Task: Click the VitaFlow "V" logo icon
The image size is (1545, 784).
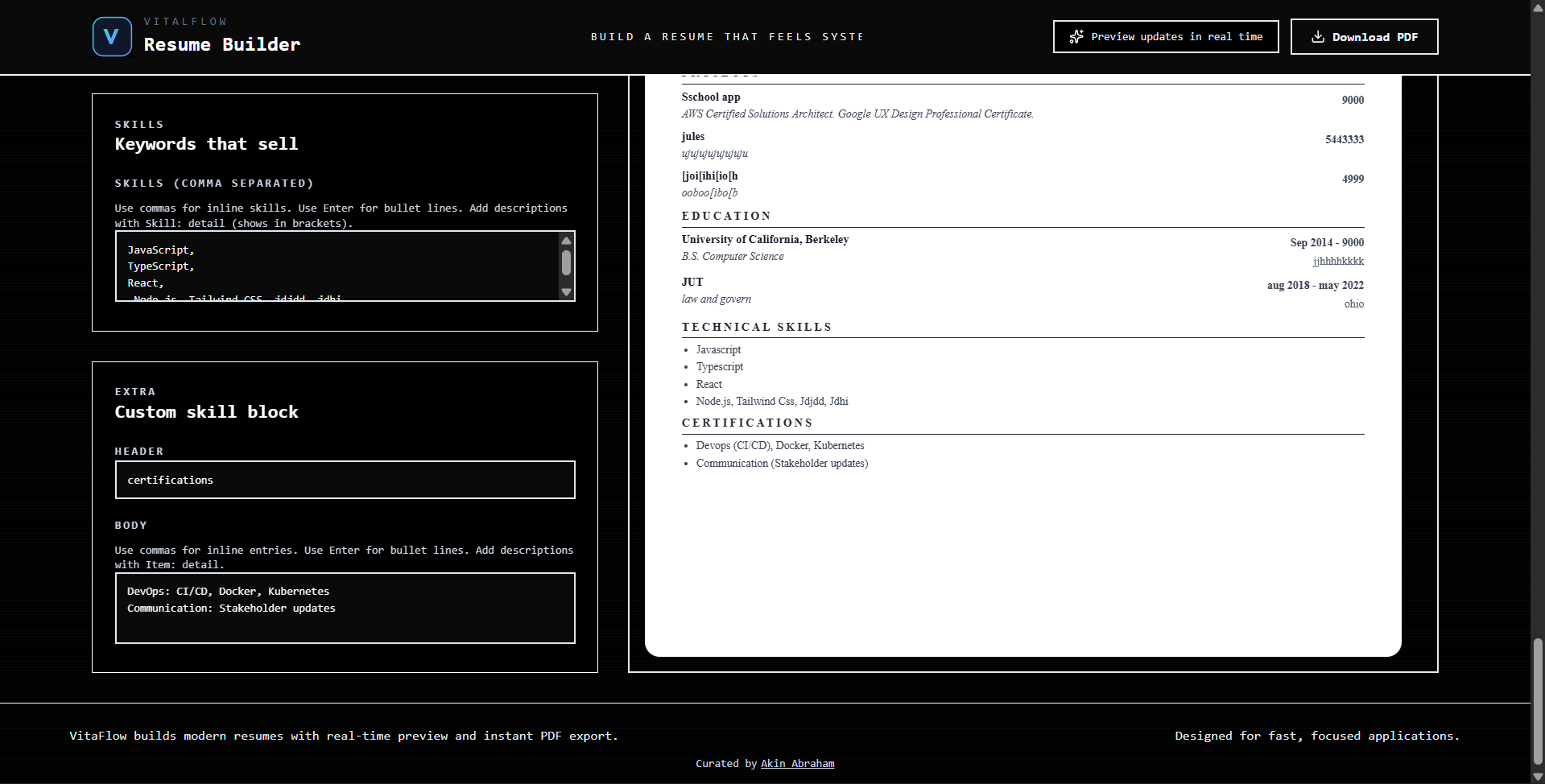Action: [112, 36]
